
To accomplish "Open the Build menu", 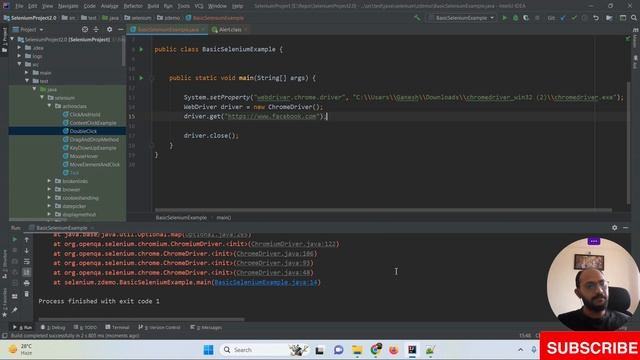I will point(153,6).
